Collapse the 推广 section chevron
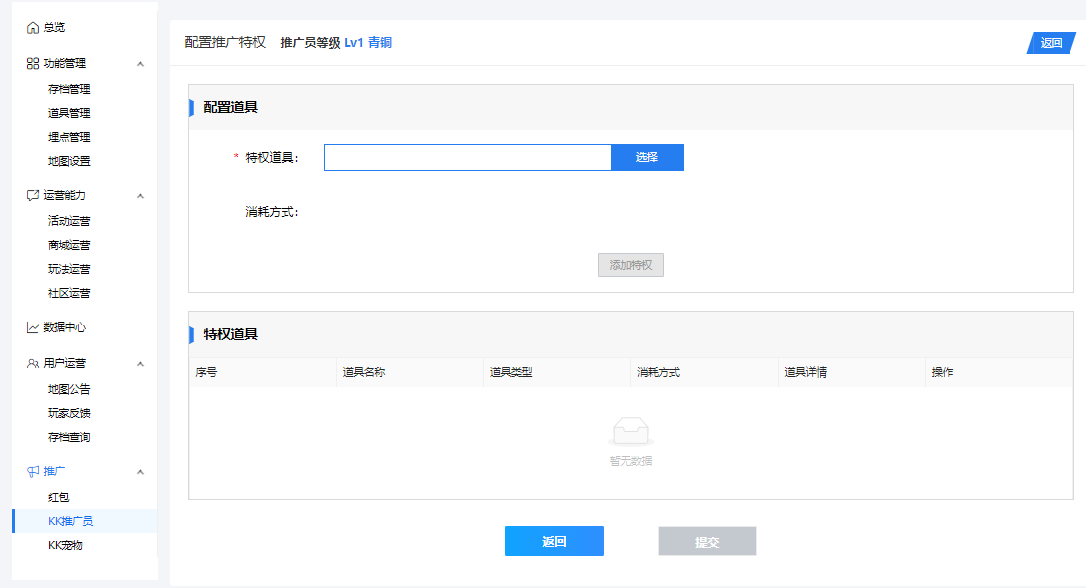 (141, 472)
